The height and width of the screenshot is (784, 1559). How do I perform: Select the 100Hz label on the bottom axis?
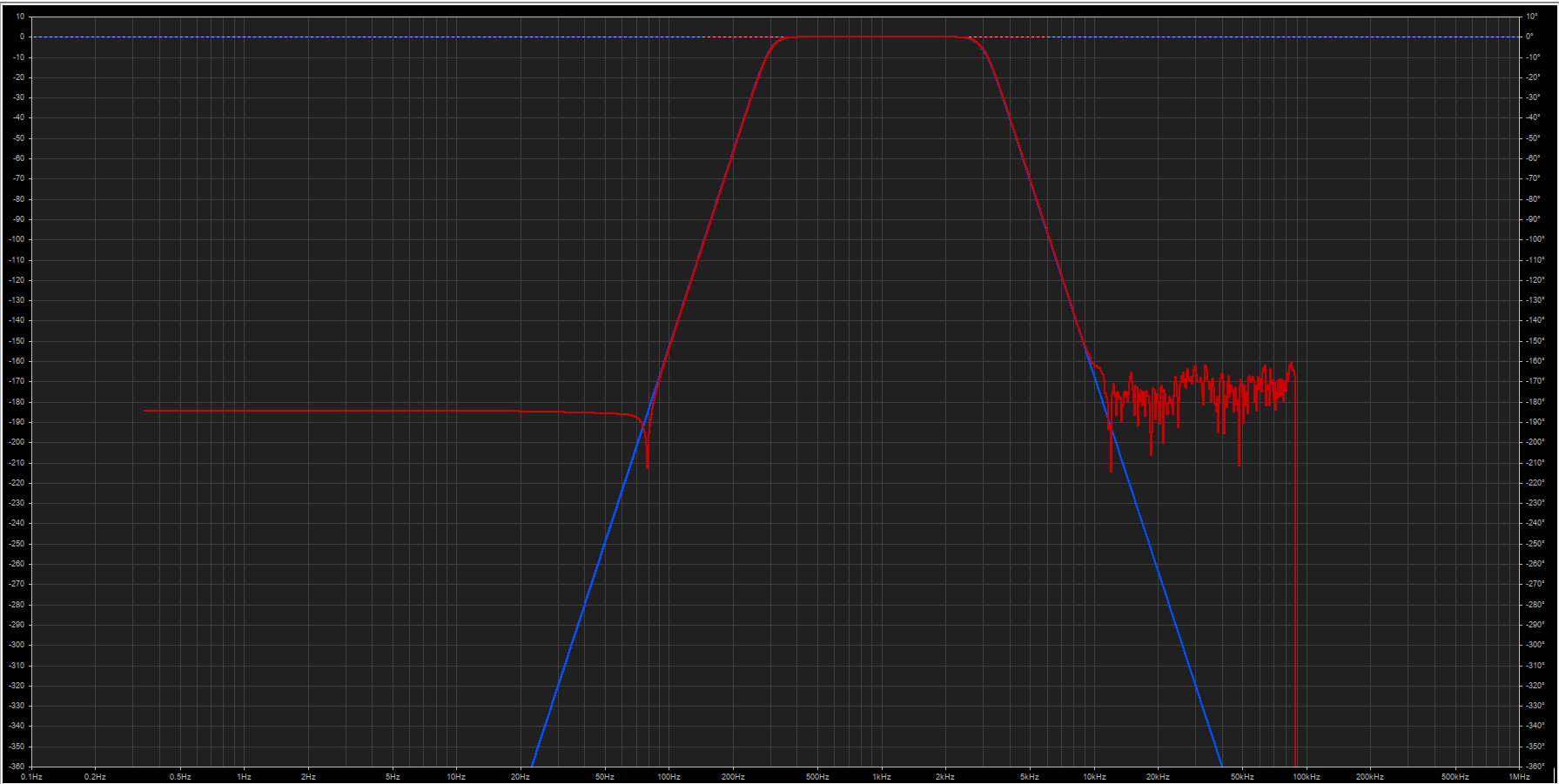[x=669, y=777]
